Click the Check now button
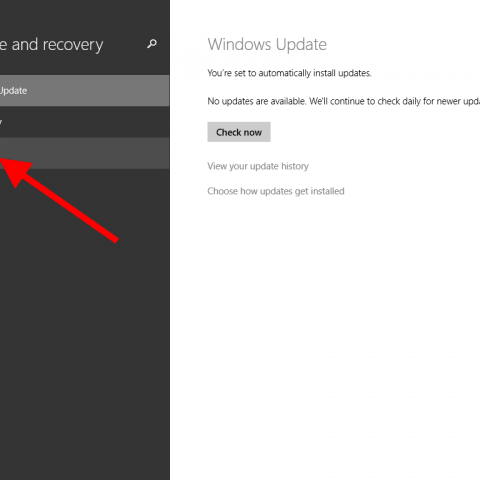Viewport: 480px width, 480px height. 239,132
